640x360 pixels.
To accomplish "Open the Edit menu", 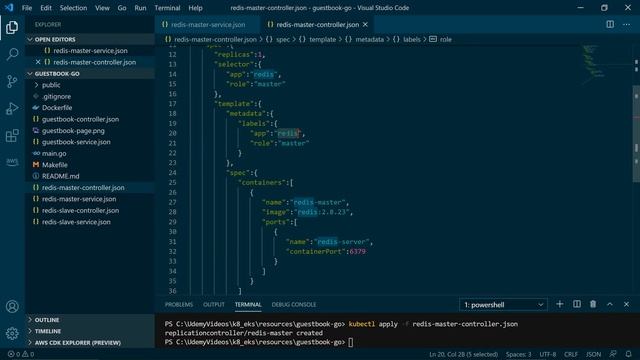I will pyautogui.click(x=46, y=8).
